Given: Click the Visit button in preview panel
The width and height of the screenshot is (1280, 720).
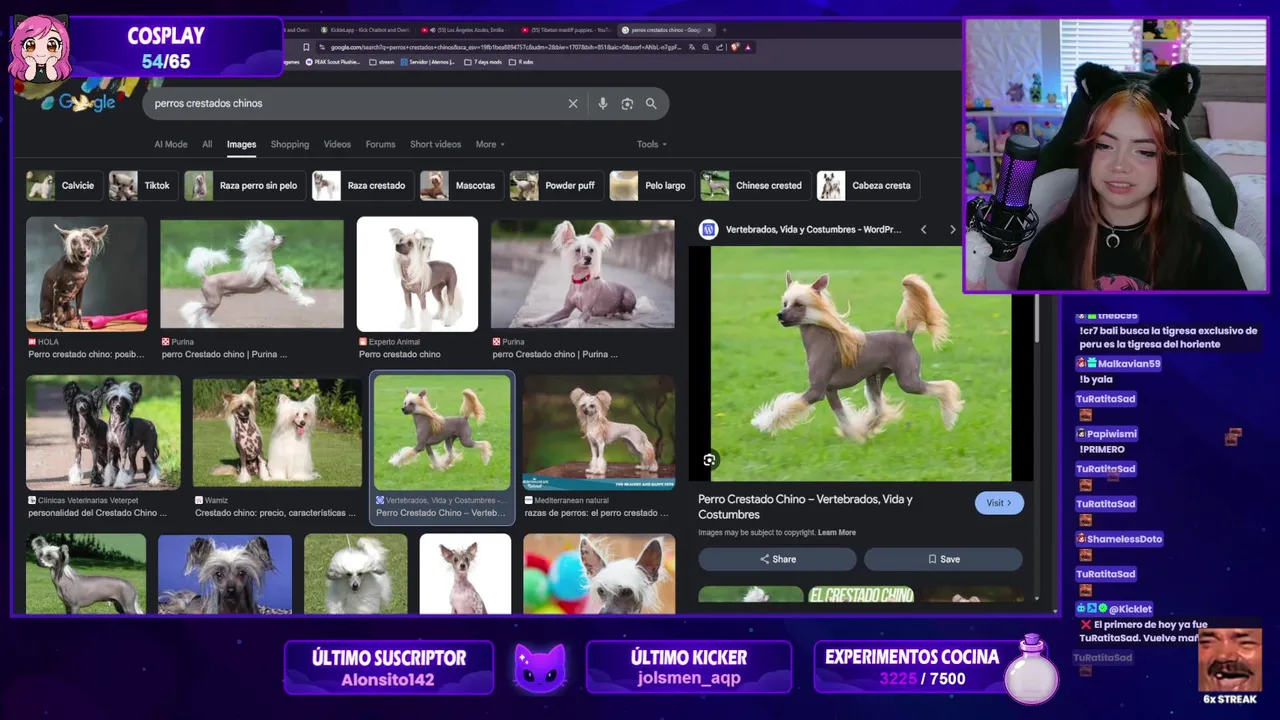Looking at the screenshot, I should point(999,503).
